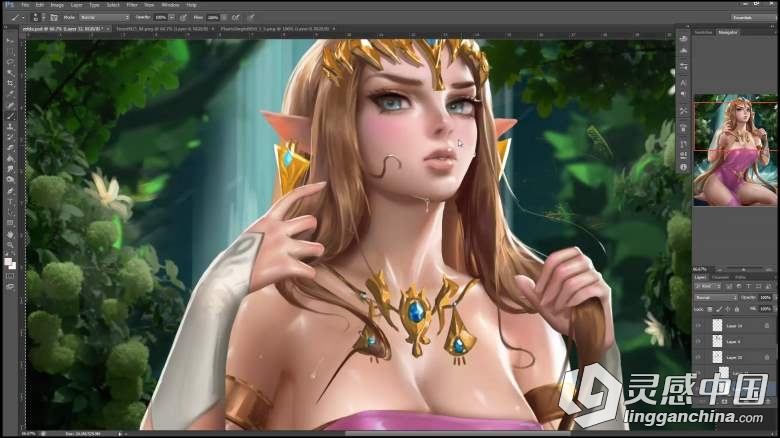Select the Clone Stamp tool
The height and width of the screenshot is (438, 780).
pyautogui.click(x=10, y=127)
